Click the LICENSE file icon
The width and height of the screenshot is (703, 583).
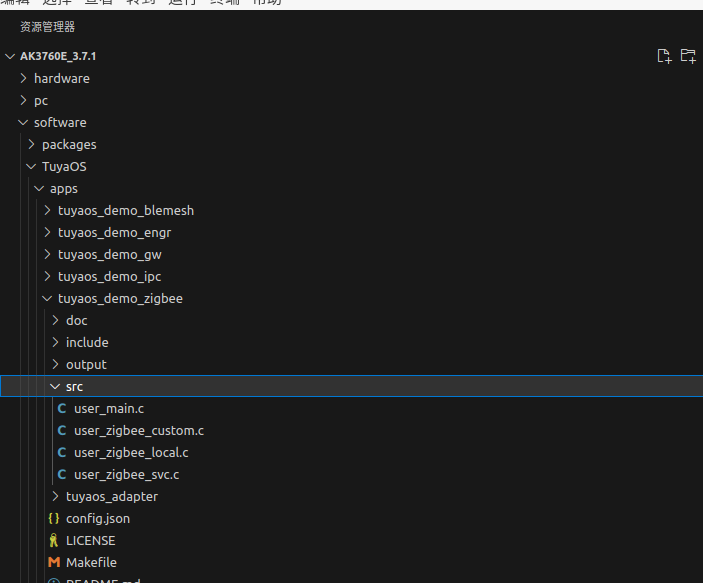point(54,540)
